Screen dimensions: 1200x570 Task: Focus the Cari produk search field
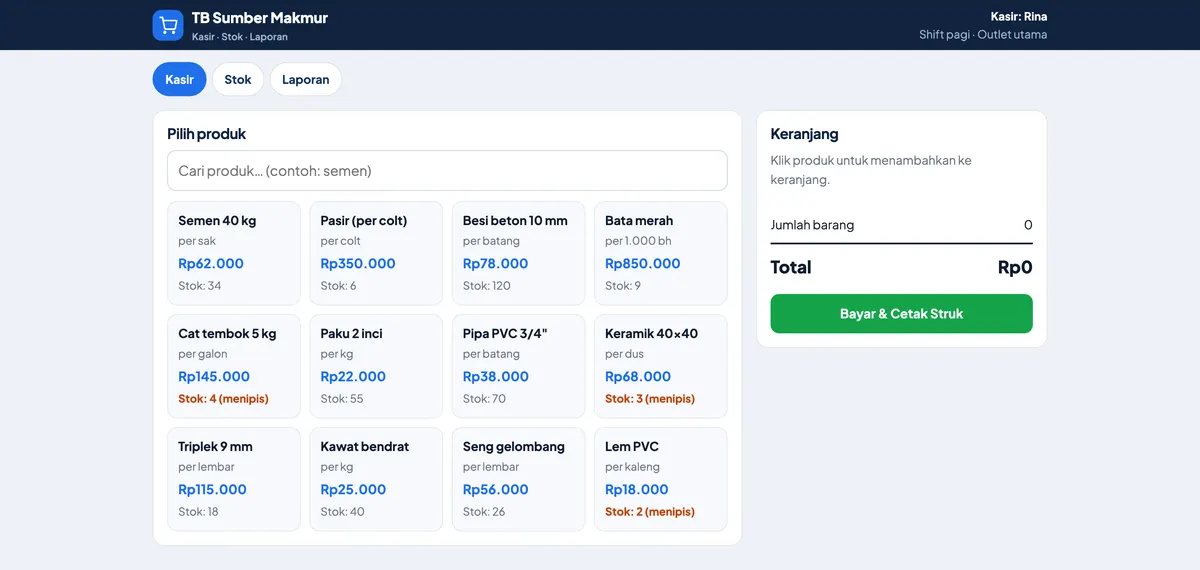point(447,171)
